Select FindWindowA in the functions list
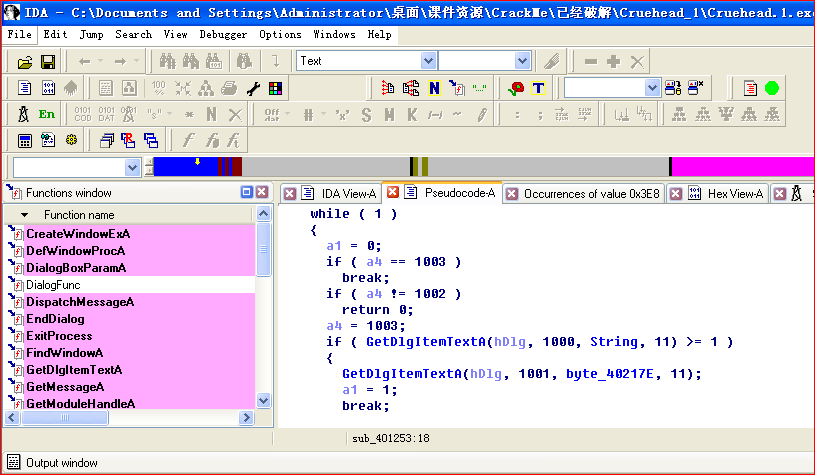Image resolution: width=815 pixels, height=475 pixels. point(130,353)
